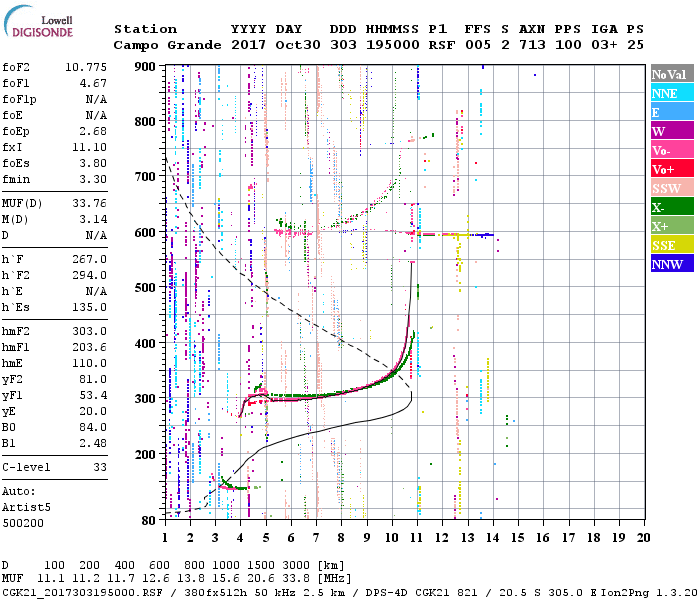Click the Vo+ red legend swatch
Screen dimensions: 700x600
tap(672, 169)
